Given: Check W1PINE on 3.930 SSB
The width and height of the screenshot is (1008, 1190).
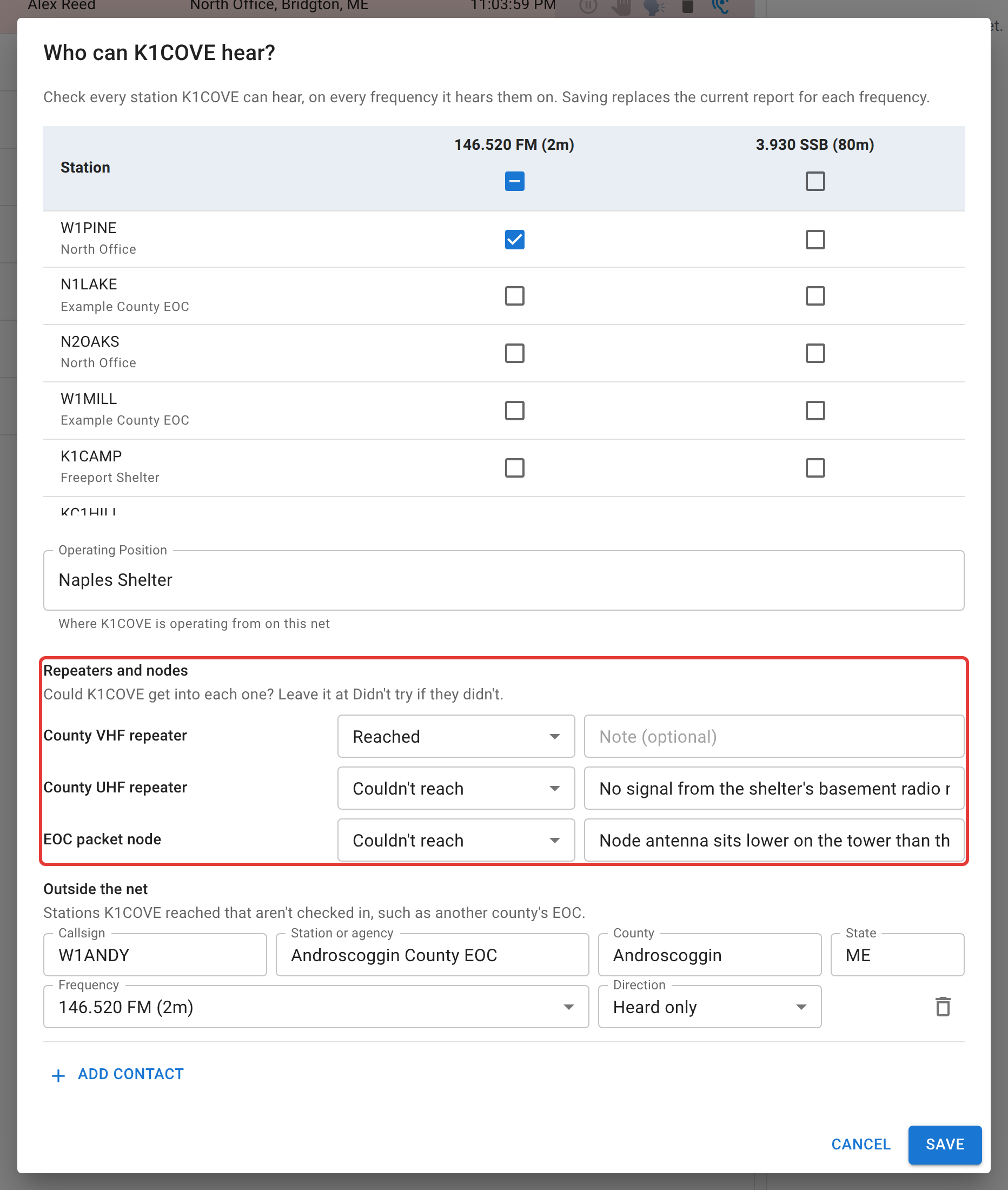Looking at the screenshot, I should 815,240.
